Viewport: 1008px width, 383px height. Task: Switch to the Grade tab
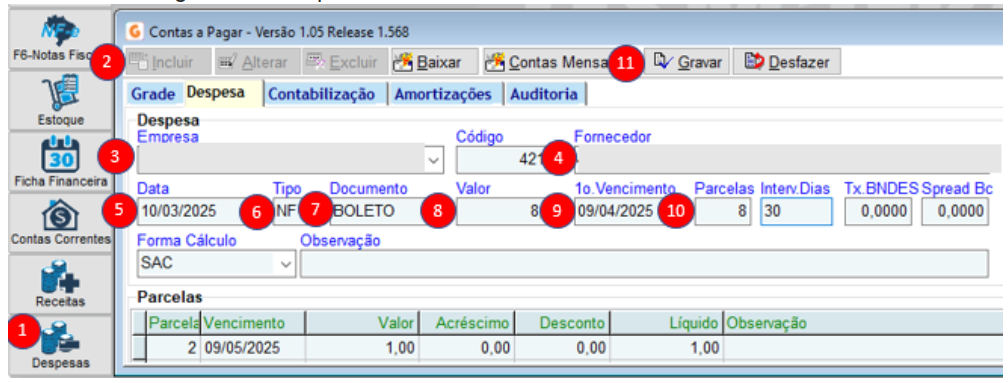point(153,94)
